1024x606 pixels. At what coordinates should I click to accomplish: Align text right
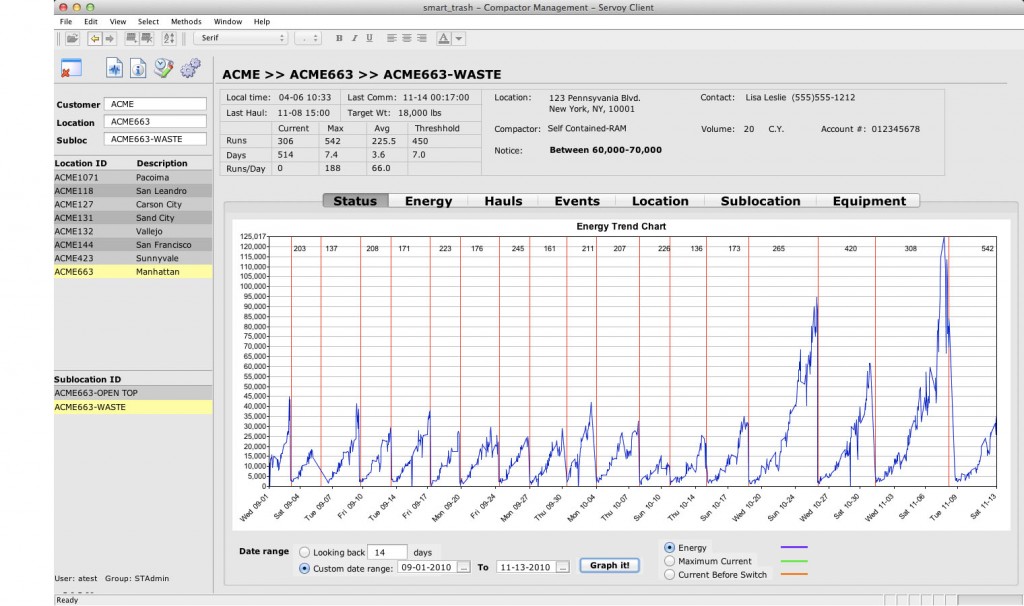click(421, 39)
